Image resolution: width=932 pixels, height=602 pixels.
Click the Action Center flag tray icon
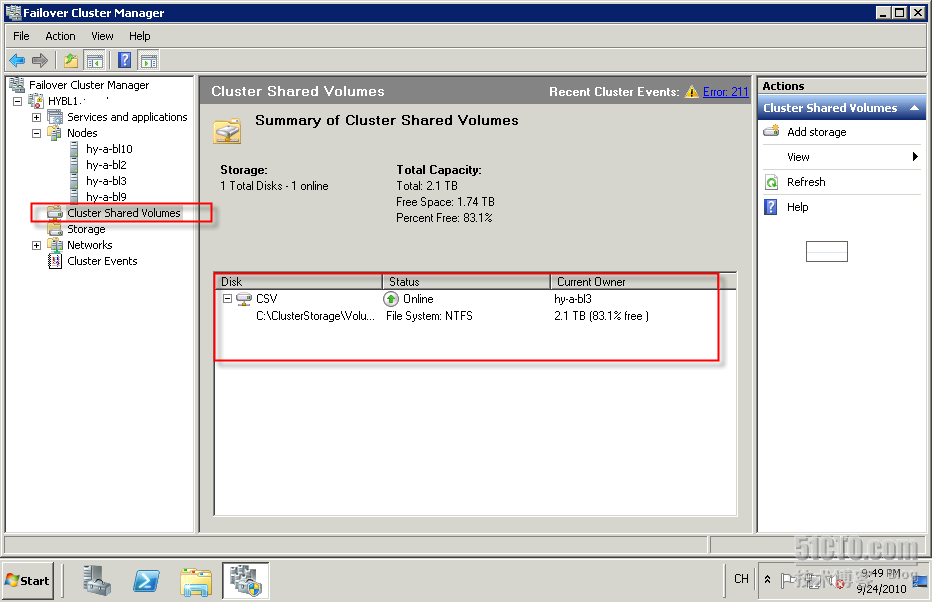(x=788, y=581)
